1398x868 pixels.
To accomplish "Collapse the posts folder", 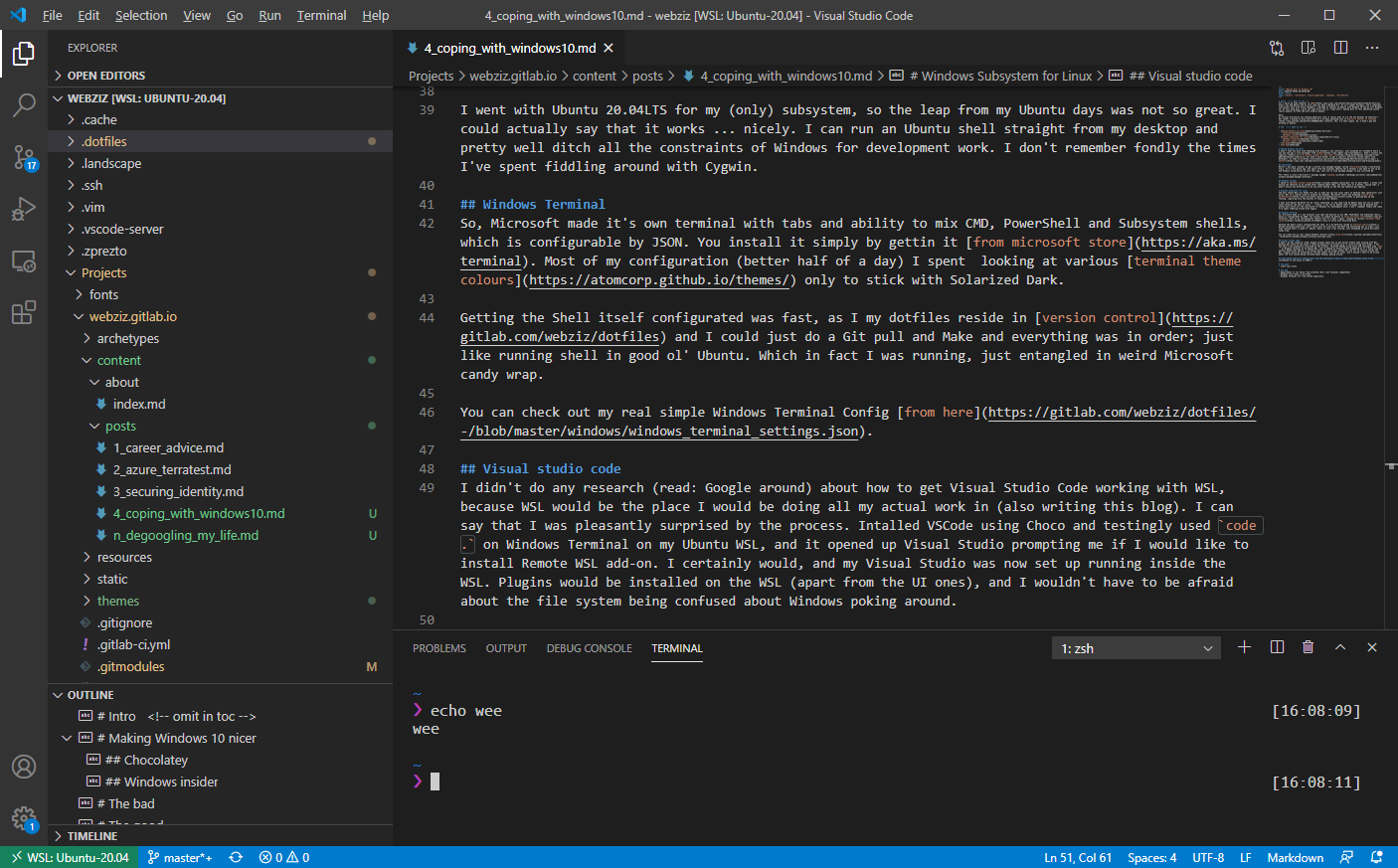I will tap(220, 426).
